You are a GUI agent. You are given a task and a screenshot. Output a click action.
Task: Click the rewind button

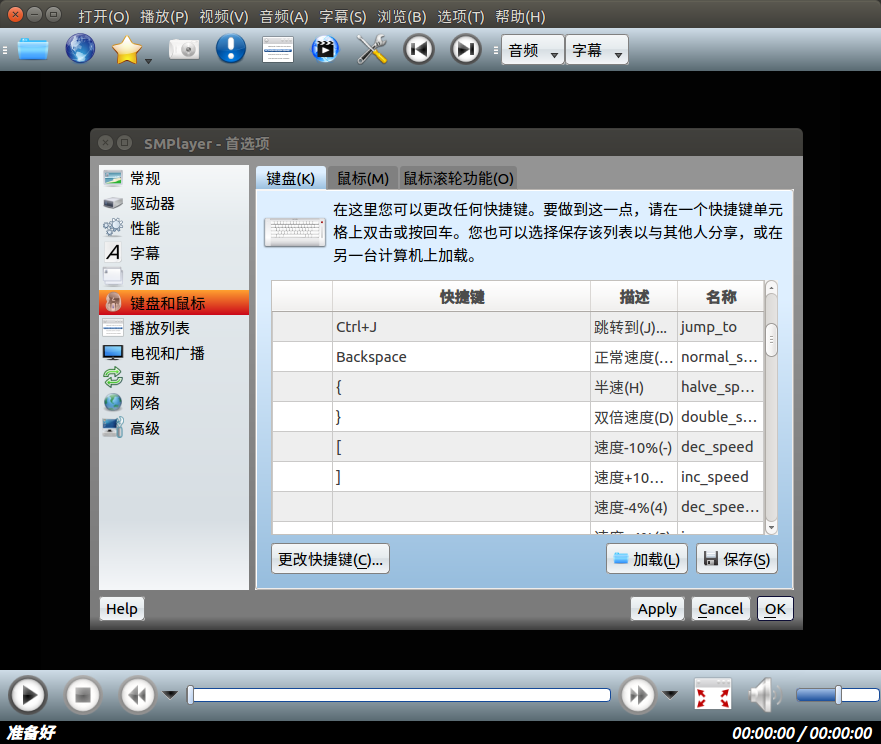(x=138, y=695)
